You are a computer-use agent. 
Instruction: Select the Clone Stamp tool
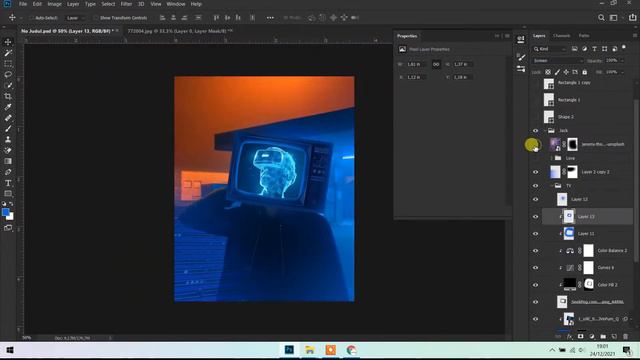8,139
